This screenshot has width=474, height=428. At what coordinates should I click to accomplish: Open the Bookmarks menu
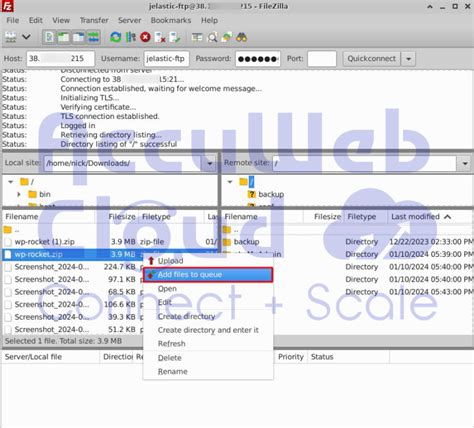(171, 20)
